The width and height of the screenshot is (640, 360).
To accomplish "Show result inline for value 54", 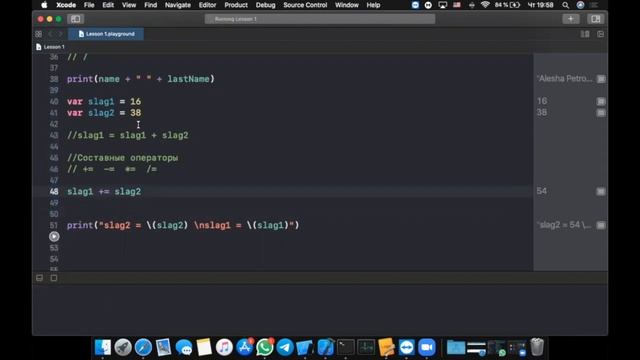I will [601, 191].
